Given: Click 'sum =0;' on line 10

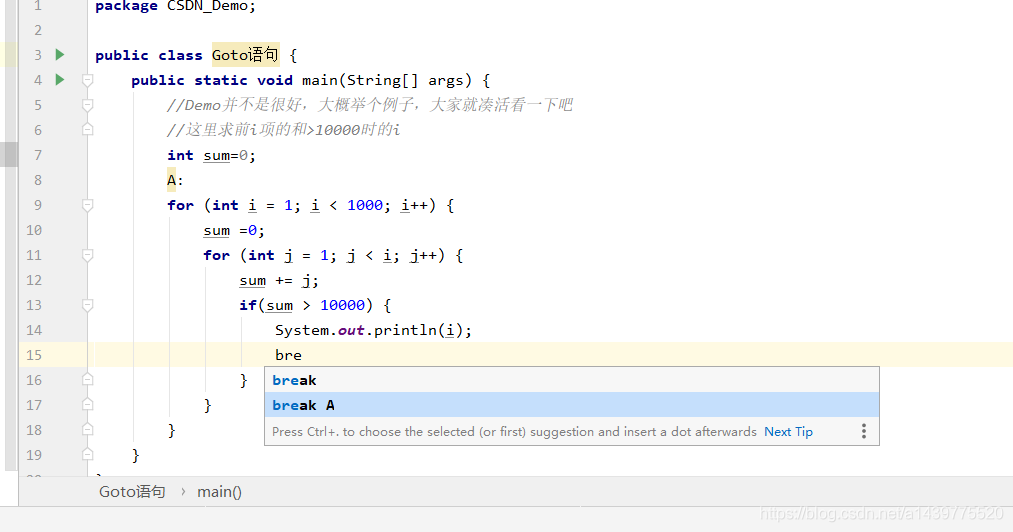Looking at the screenshot, I should point(234,231).
